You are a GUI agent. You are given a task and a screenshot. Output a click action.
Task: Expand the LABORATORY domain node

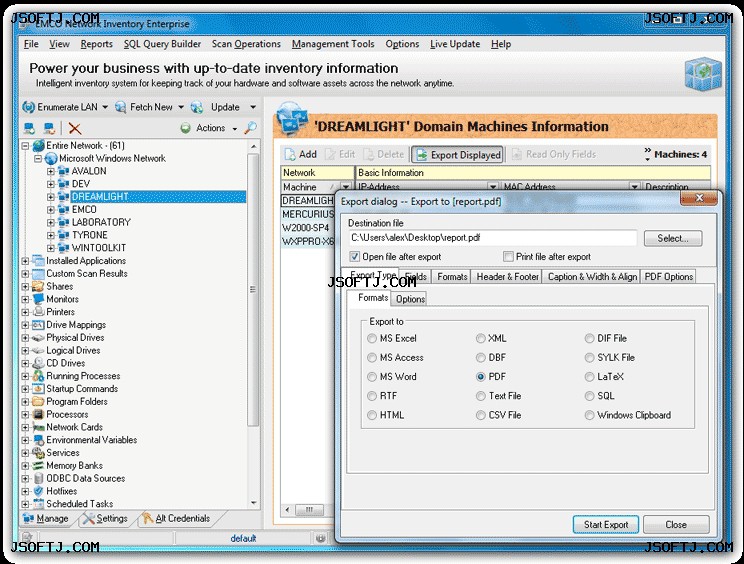tap(51, 222)
